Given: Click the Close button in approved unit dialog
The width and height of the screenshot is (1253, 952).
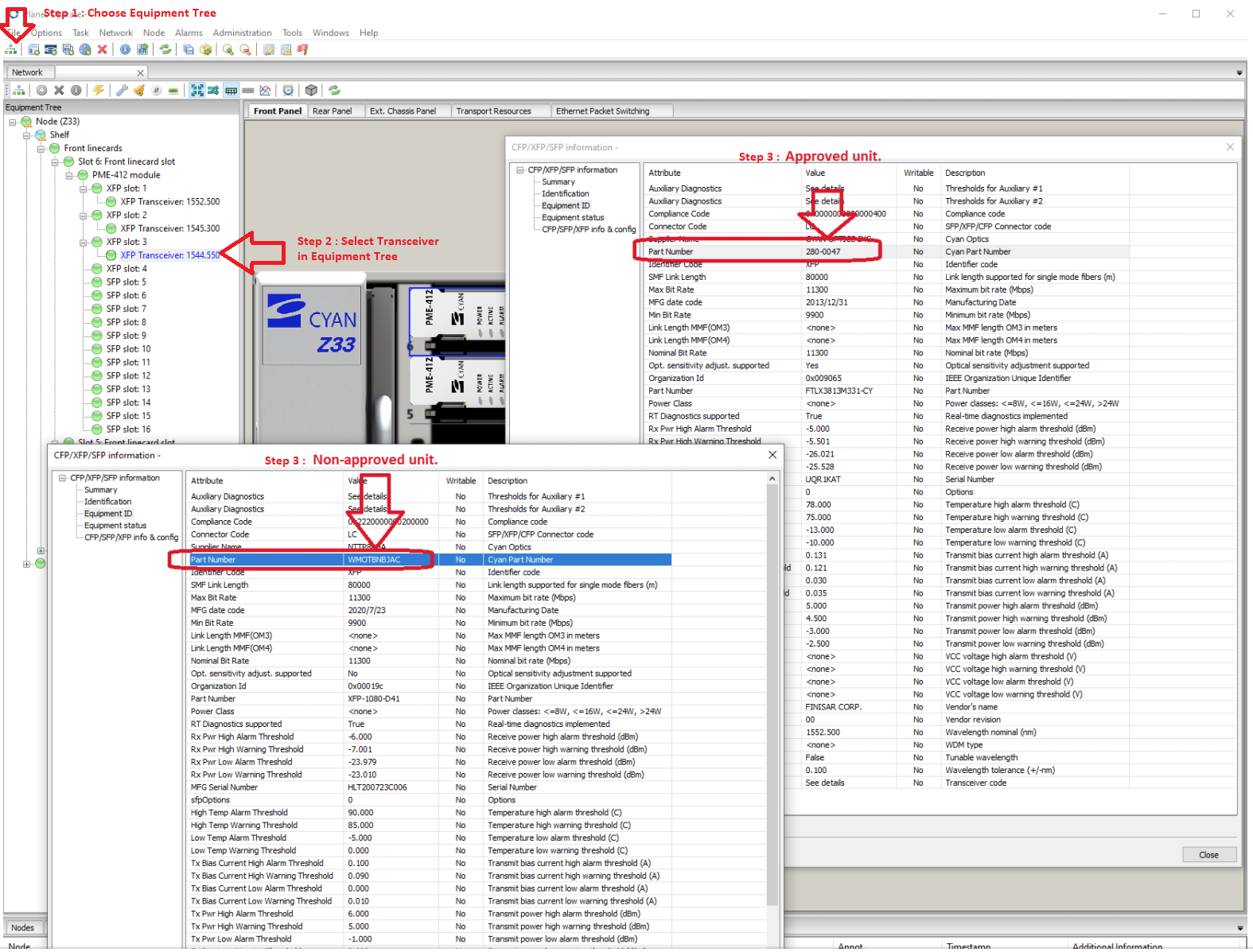Looking at the screenshot, I should 1208,855.
